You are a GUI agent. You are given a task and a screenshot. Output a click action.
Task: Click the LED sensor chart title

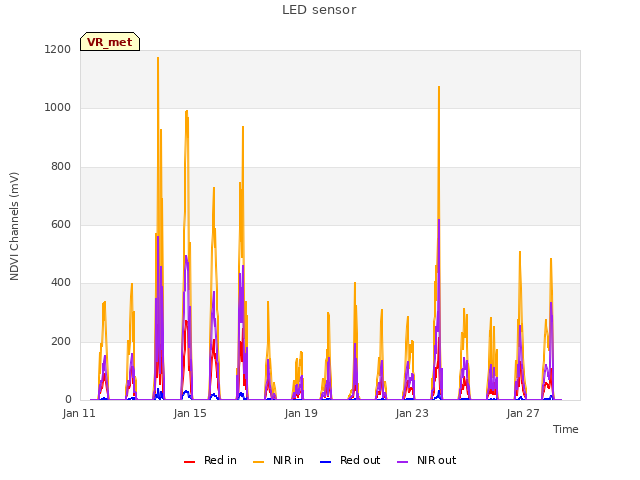(319, 10)
